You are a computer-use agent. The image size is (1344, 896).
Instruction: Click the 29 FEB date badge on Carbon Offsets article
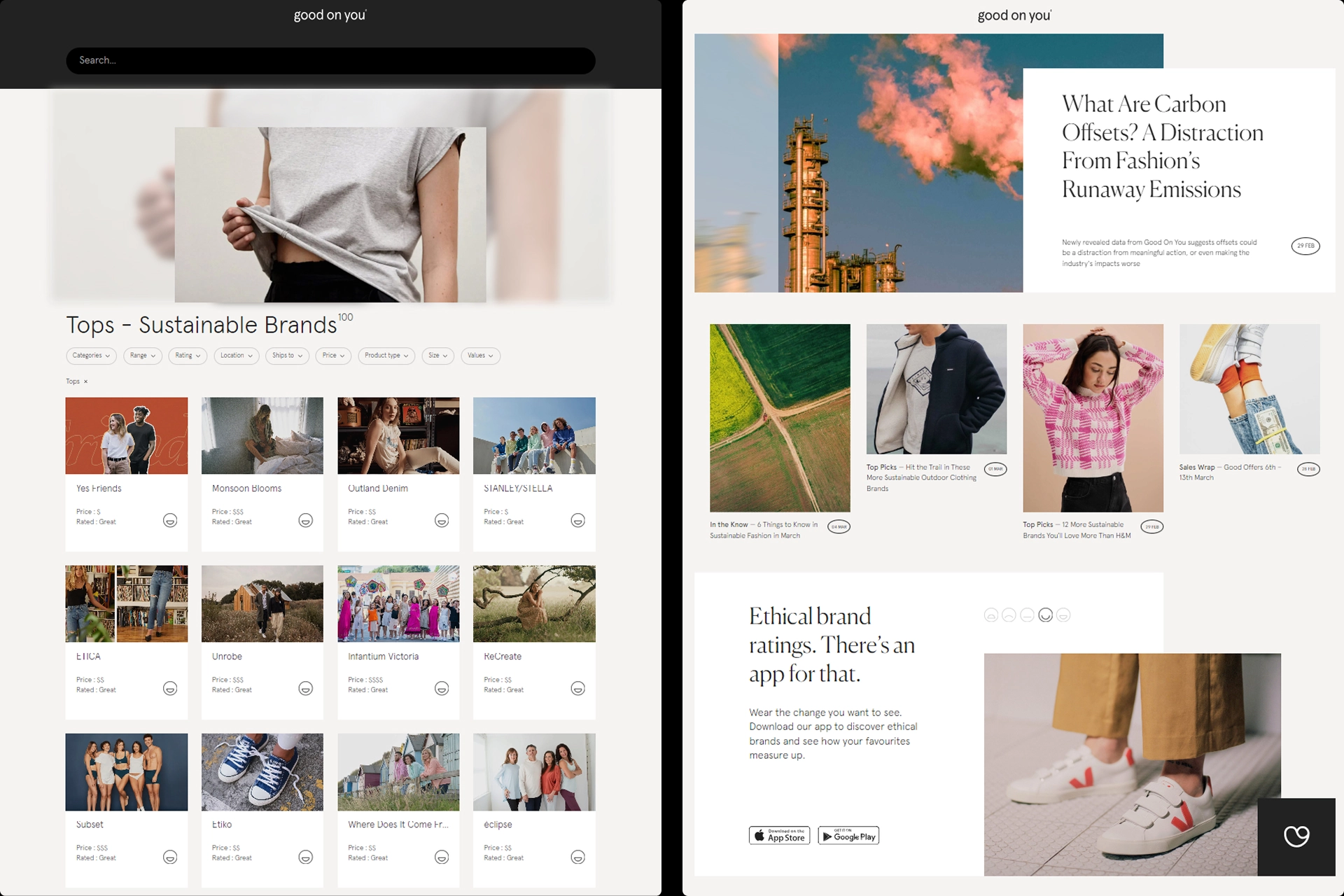coord(1305,246)
